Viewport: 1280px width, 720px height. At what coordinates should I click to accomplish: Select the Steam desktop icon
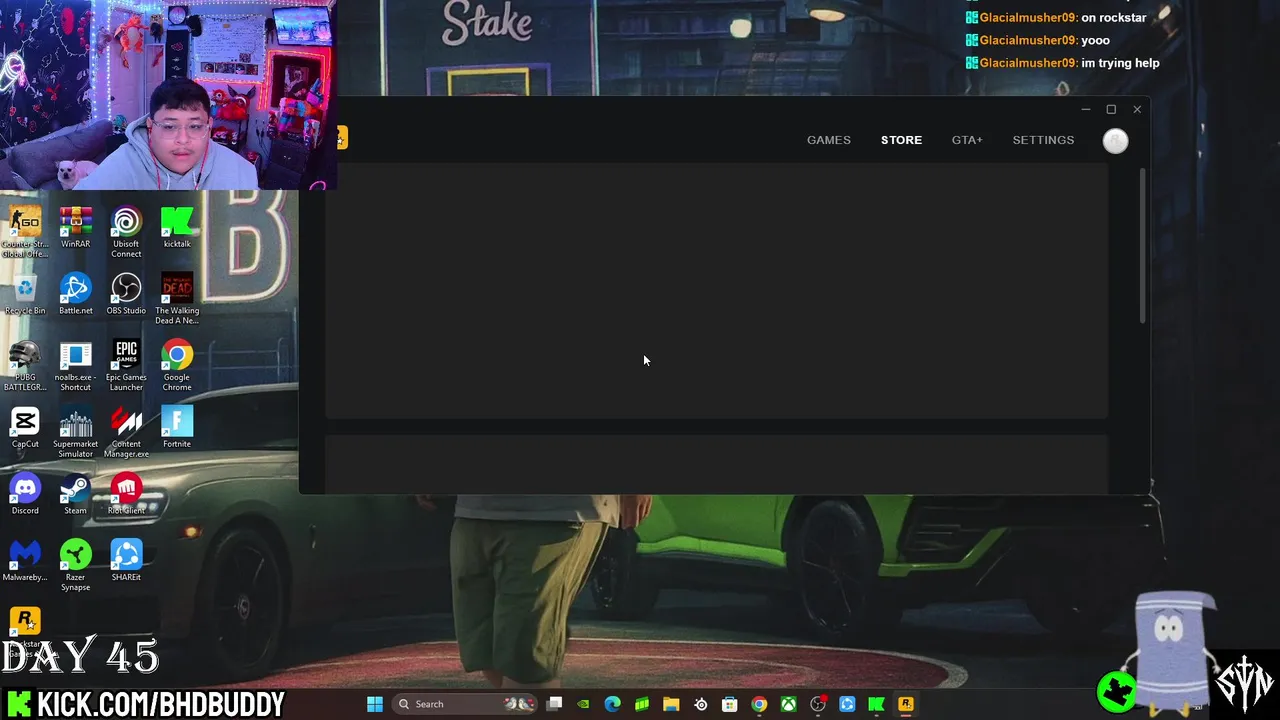pyautogui.click(x=75, y=494)
